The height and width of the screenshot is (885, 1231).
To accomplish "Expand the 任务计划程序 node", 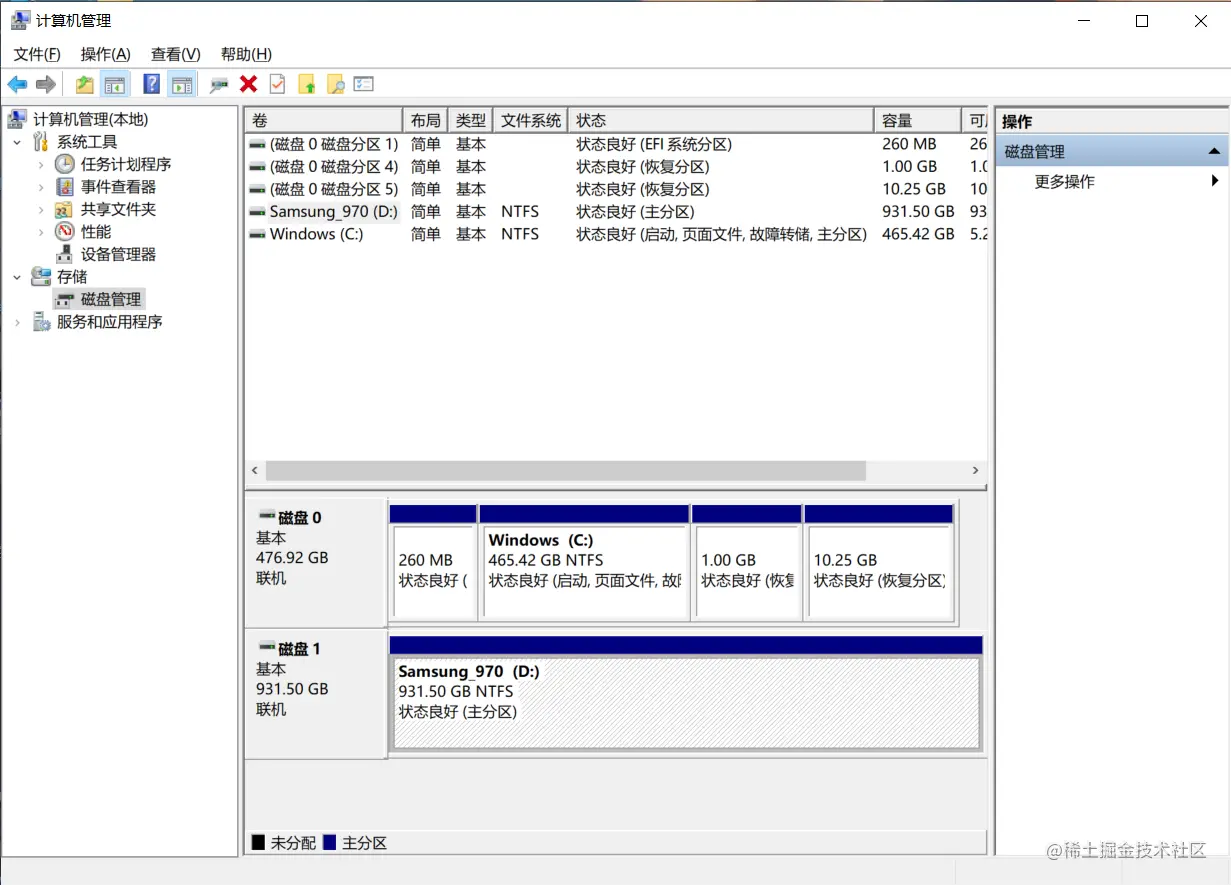I will point(41,164).
